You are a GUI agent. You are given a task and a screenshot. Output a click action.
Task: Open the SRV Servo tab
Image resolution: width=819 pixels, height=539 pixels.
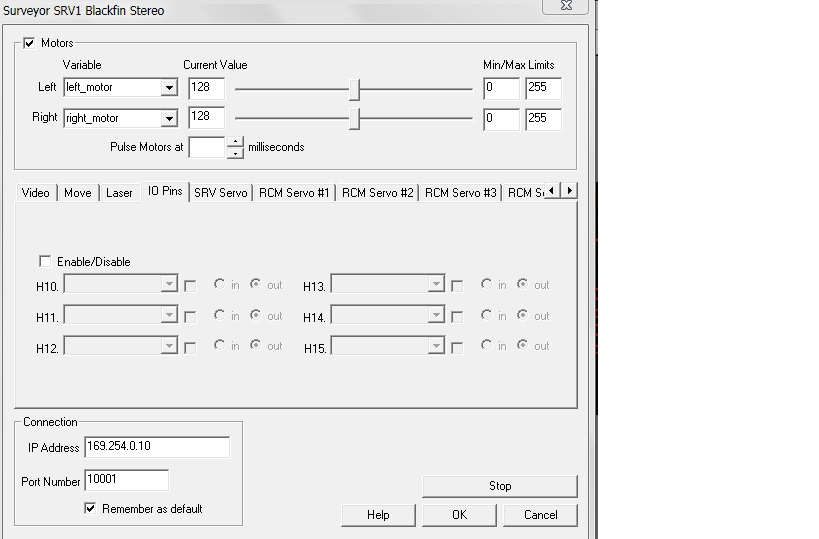click(220, 192)
